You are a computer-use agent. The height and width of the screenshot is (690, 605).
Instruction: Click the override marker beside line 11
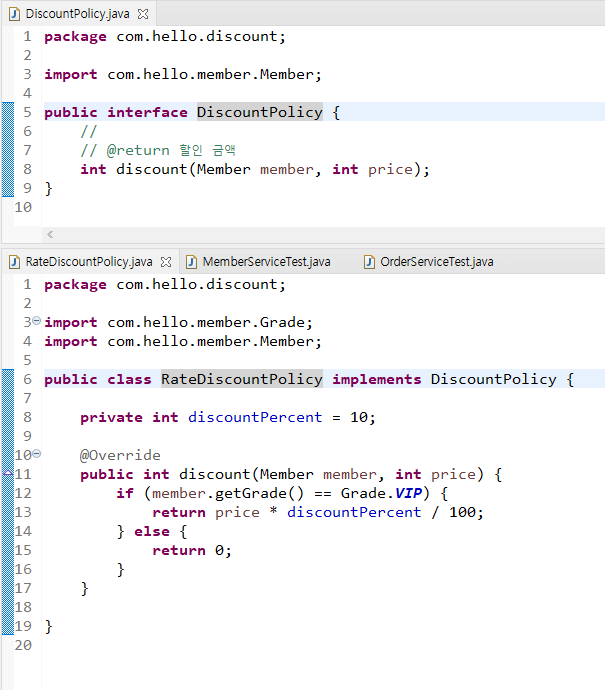[8, 473]
